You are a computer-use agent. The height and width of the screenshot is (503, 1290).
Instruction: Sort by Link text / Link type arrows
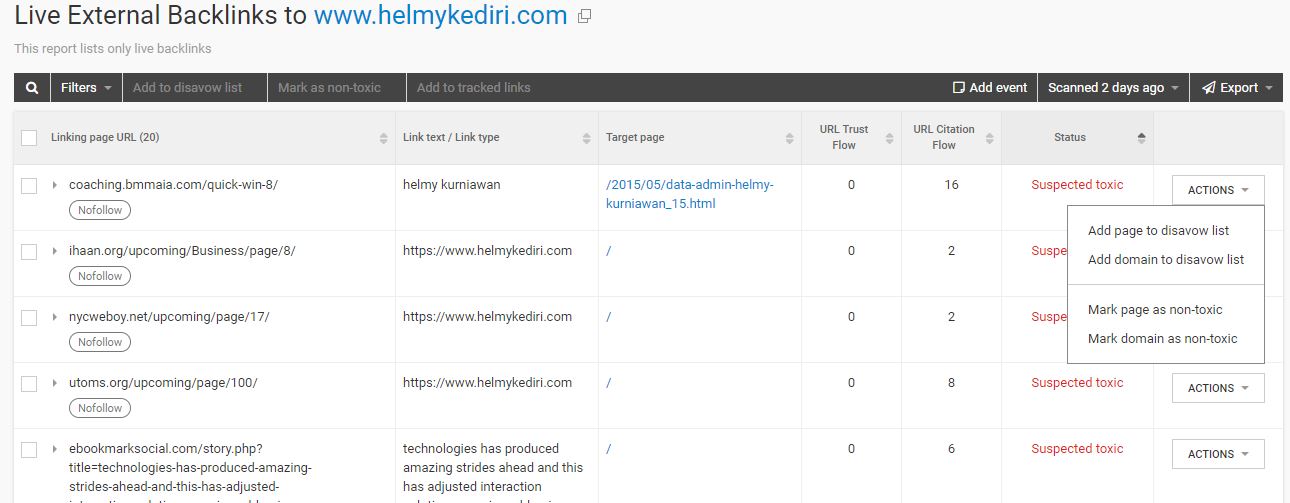click(x=587, y=138)
